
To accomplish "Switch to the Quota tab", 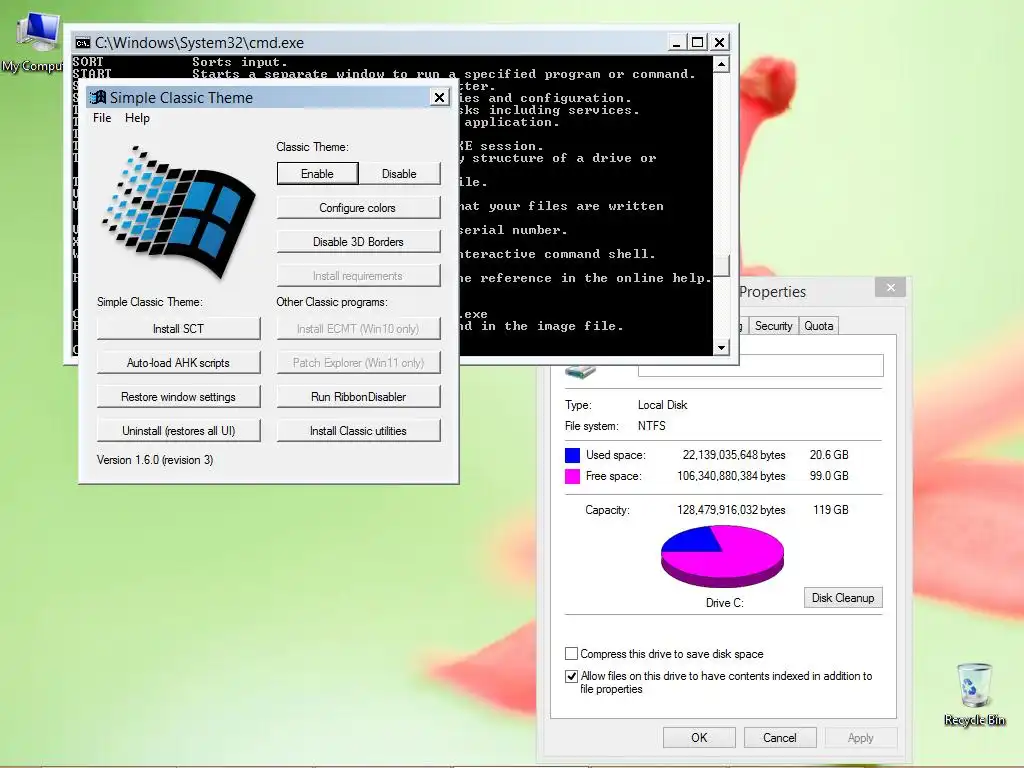I will 818,326.
